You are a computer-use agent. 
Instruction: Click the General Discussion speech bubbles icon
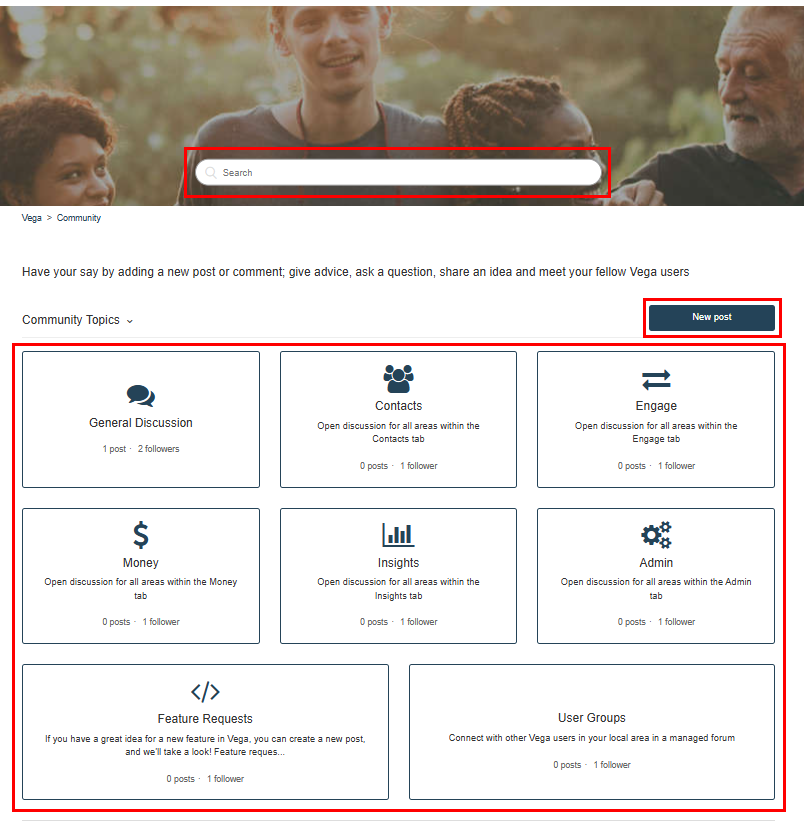pos(141,396)
